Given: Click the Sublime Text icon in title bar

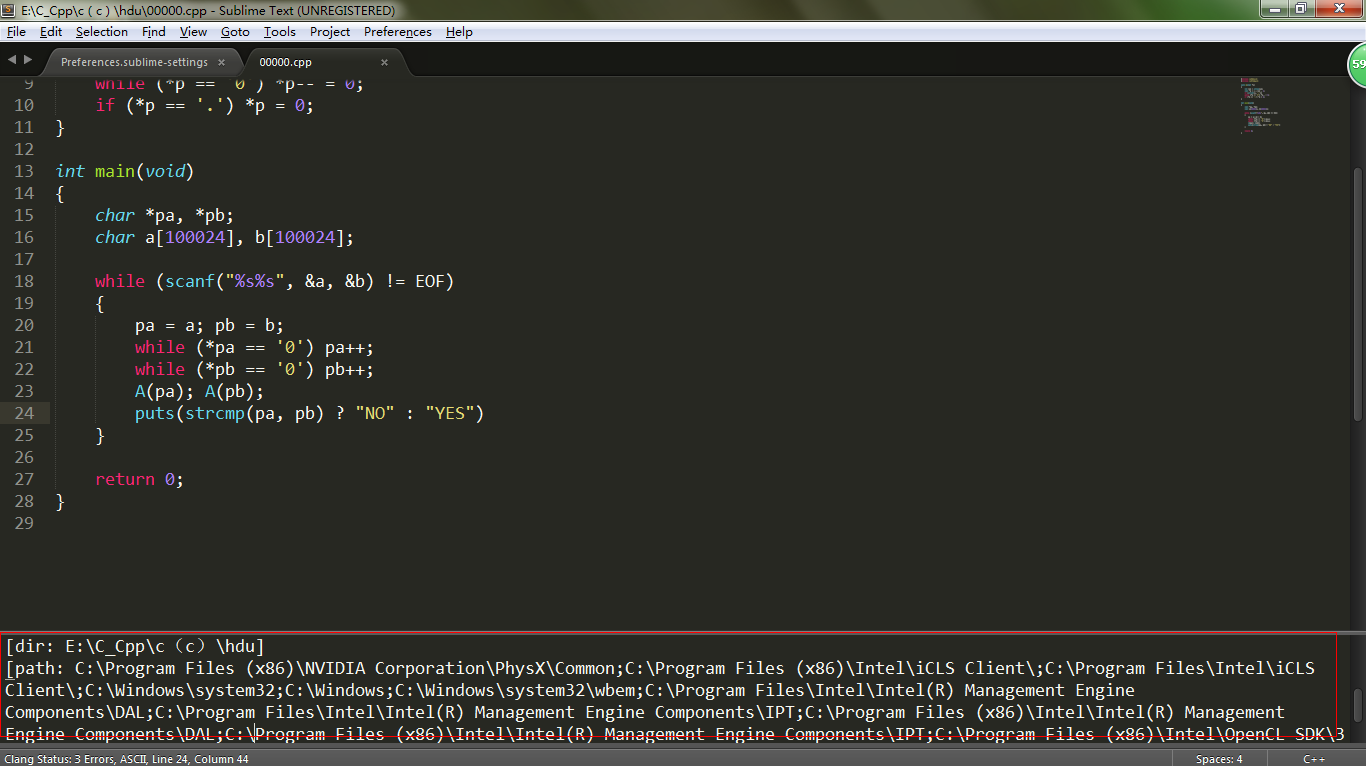Looking at the screenshot, I should pos(10,10).
